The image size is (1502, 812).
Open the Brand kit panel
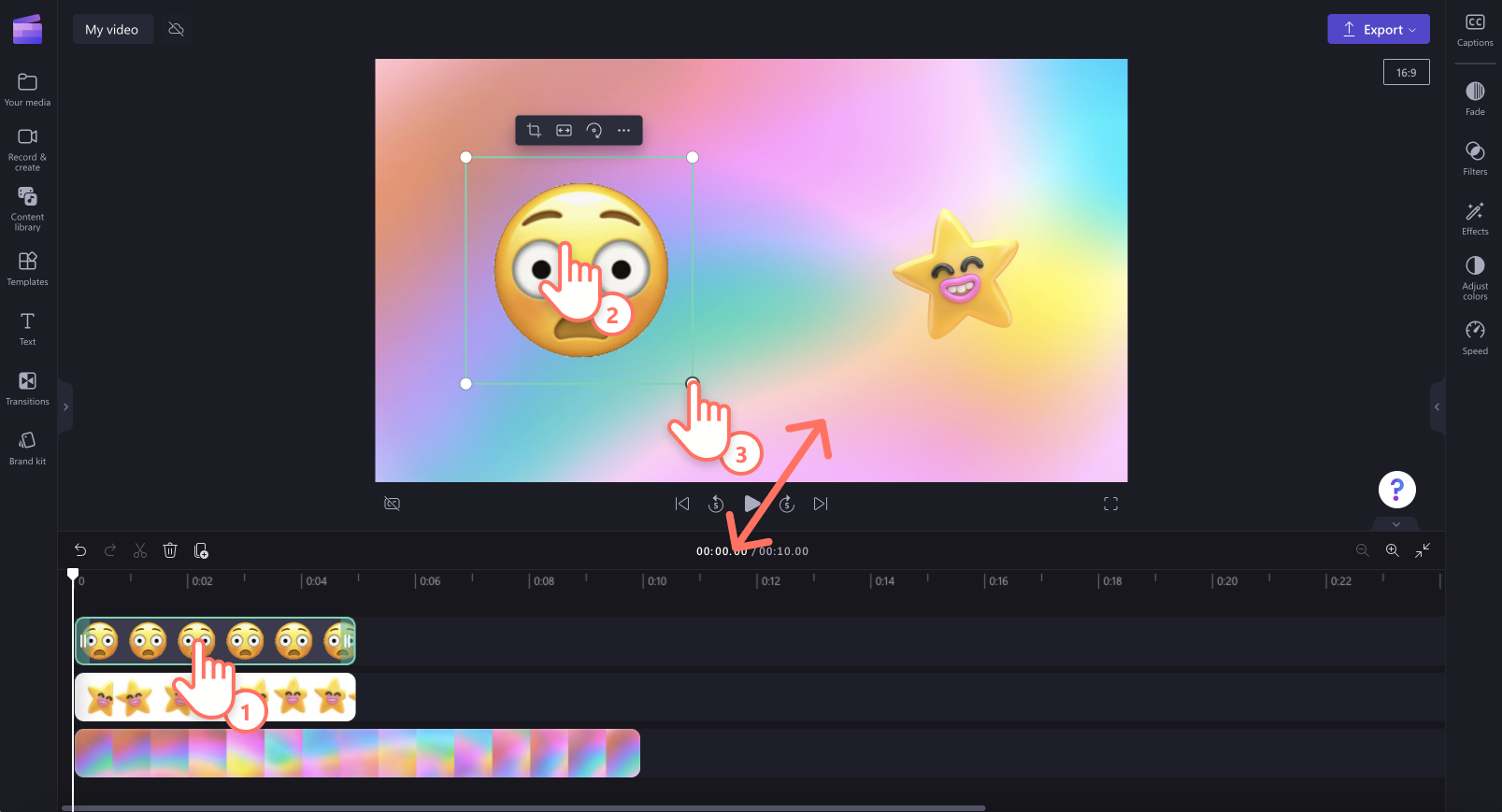27,448
